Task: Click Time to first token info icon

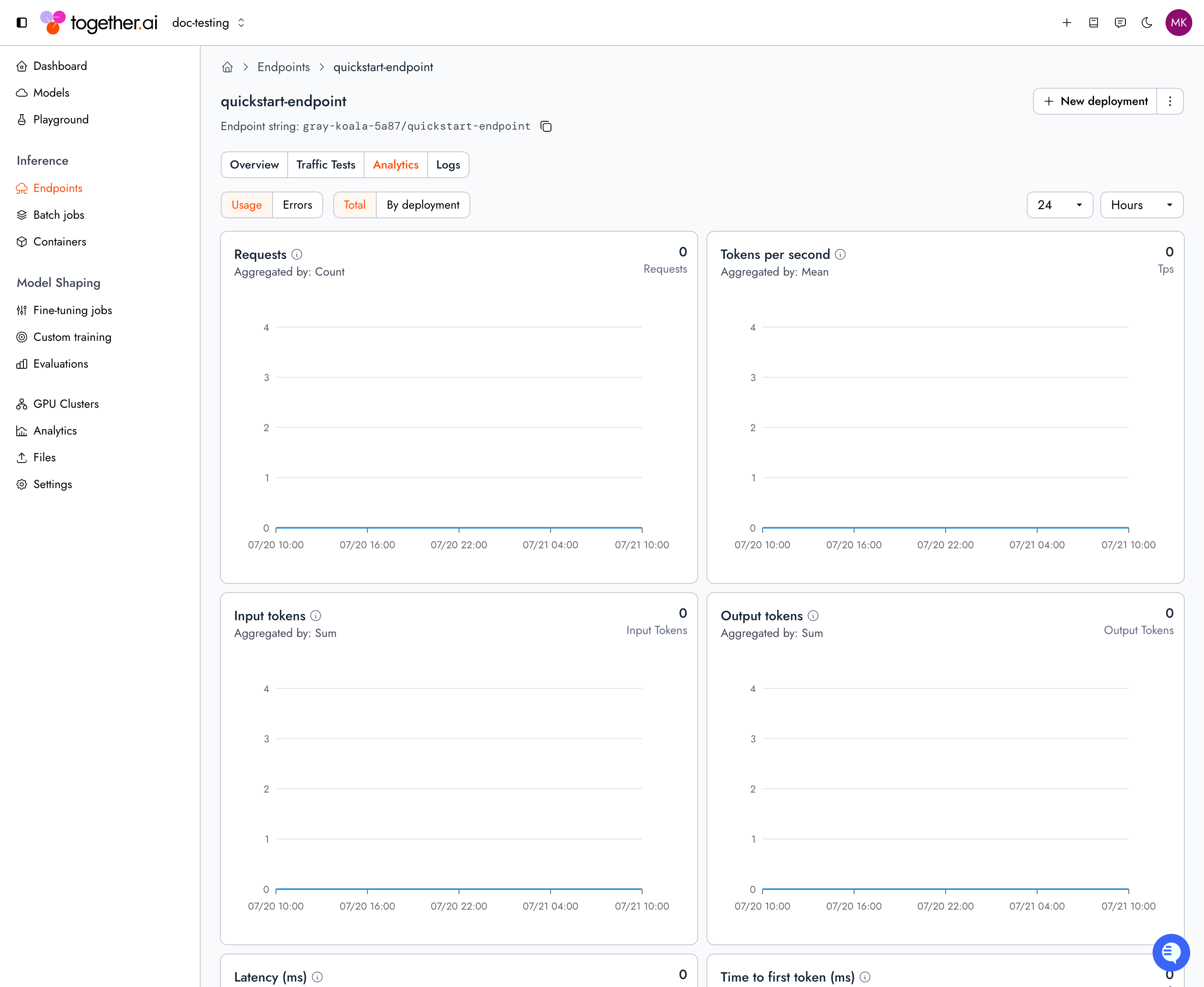Action: pos(865,977)
